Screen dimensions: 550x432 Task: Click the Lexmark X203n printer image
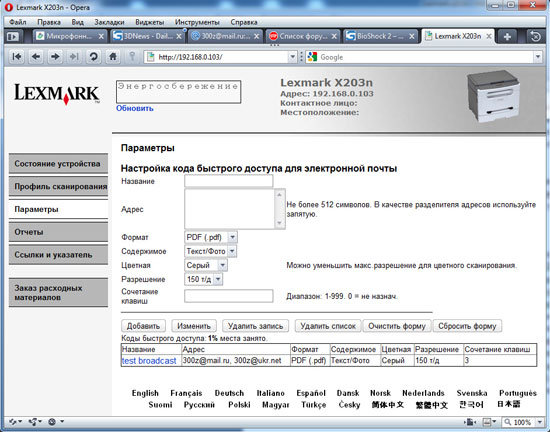tap(494, 96)
